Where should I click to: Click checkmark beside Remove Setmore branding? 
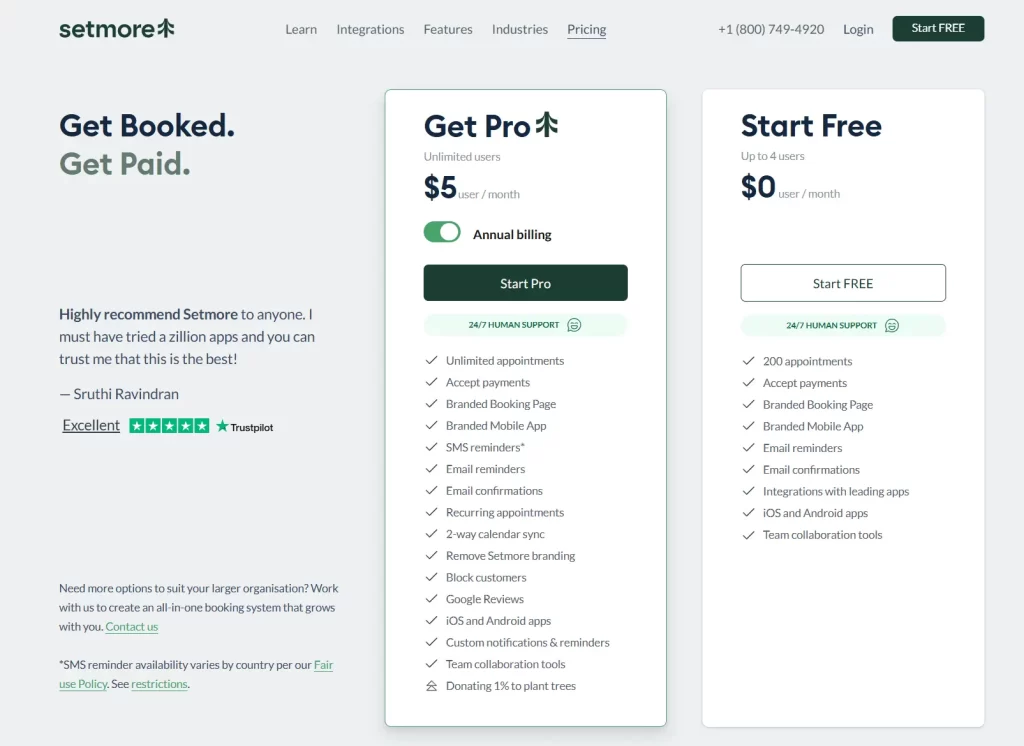coord(429,555)
